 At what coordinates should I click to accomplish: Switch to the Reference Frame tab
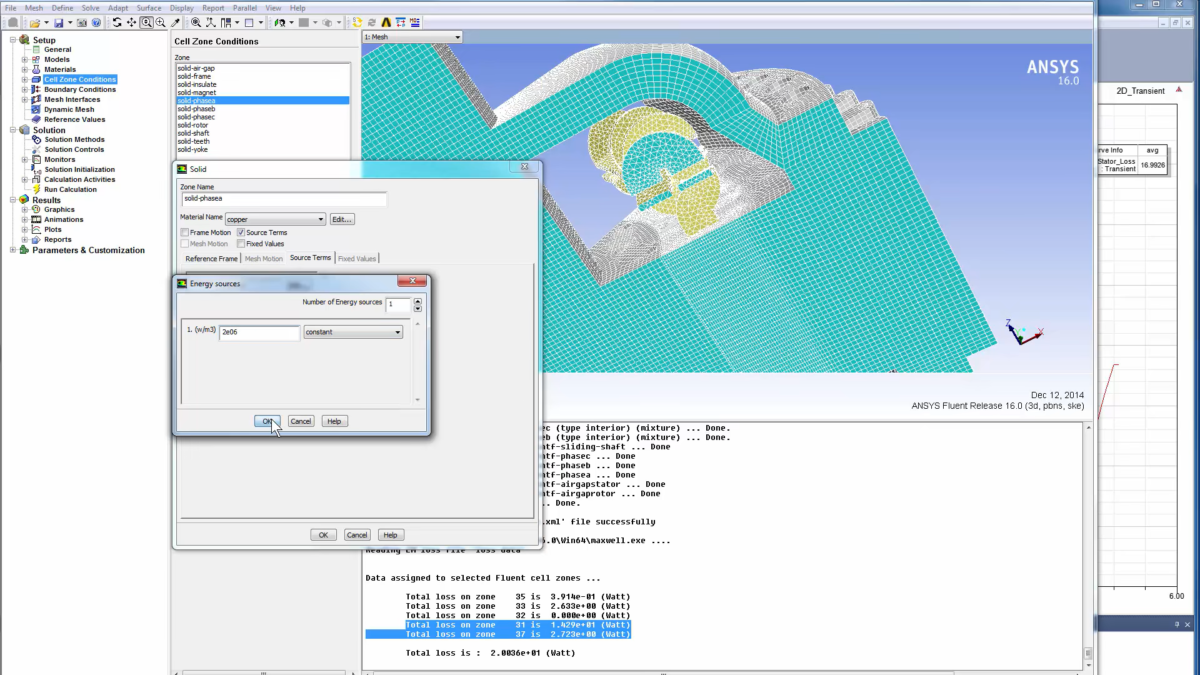(x=211, y=258)
